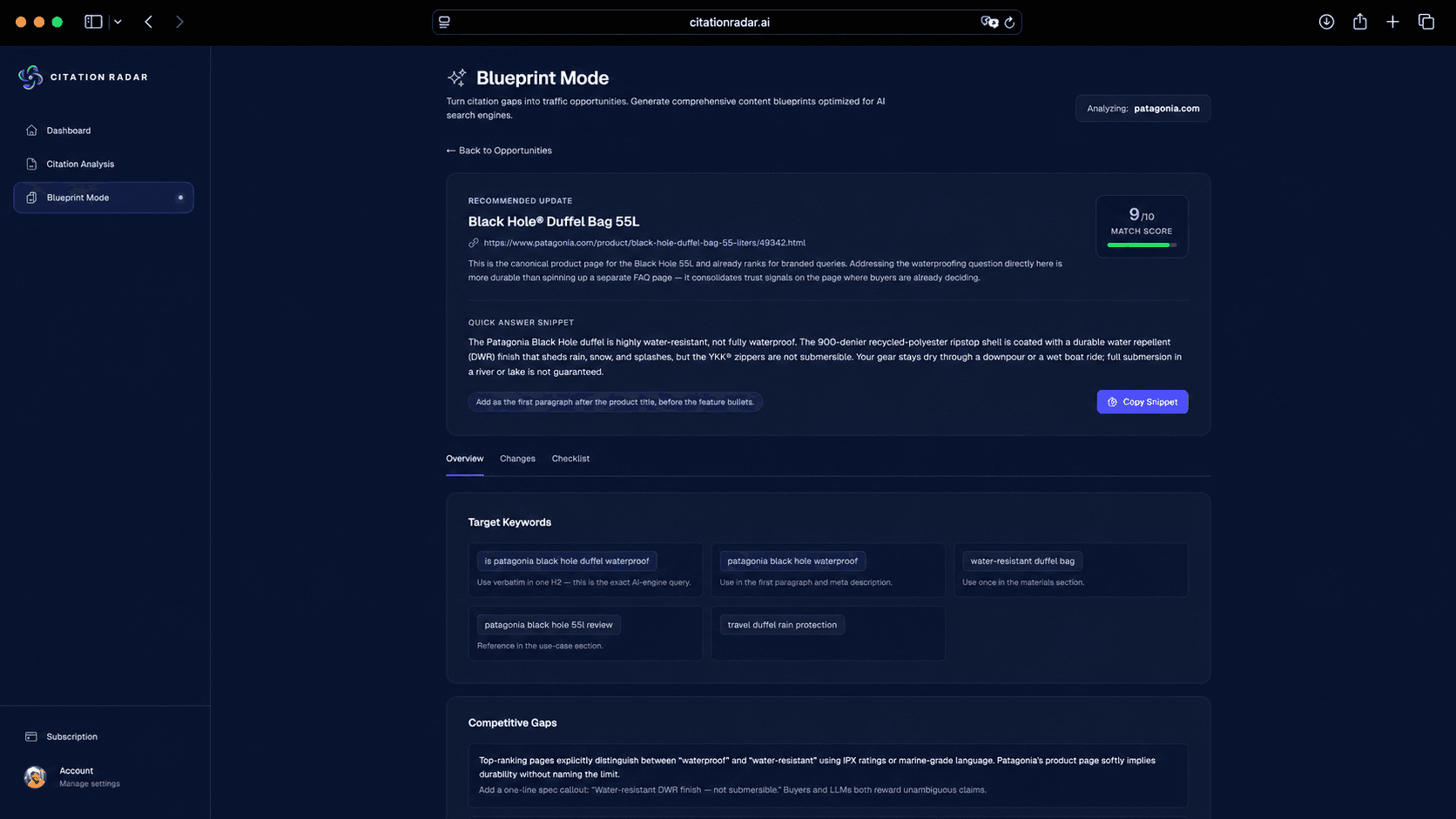Viewport: 1456px width, 819px height.
Task: Go forward with Safari forward arrow
Action: tap(179, 22)
